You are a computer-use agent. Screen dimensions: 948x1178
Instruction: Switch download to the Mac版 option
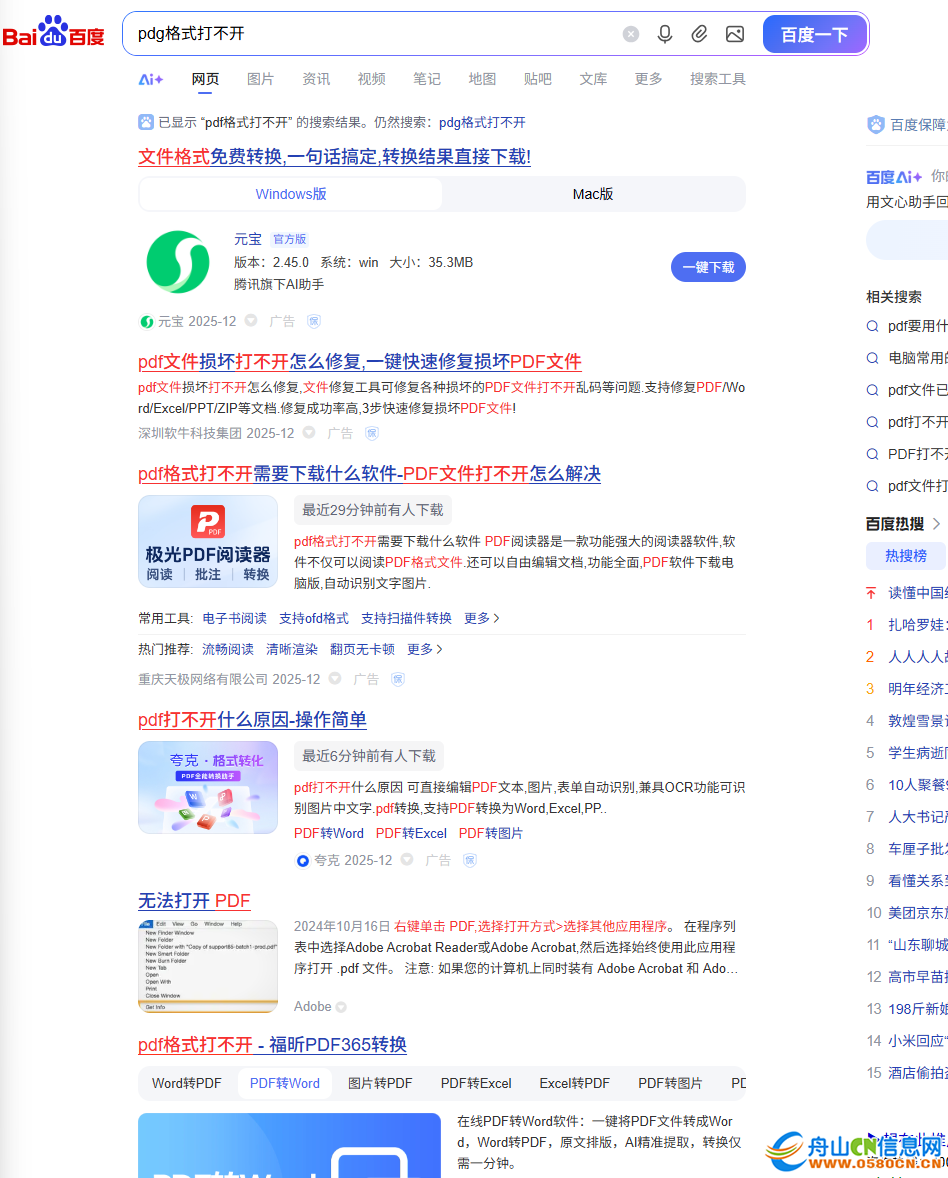[x=593, y=194]
